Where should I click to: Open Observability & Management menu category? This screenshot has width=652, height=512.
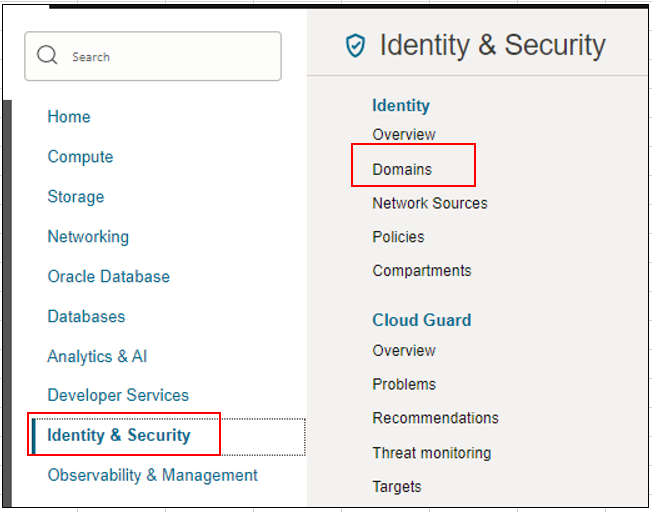pos(153,475)
